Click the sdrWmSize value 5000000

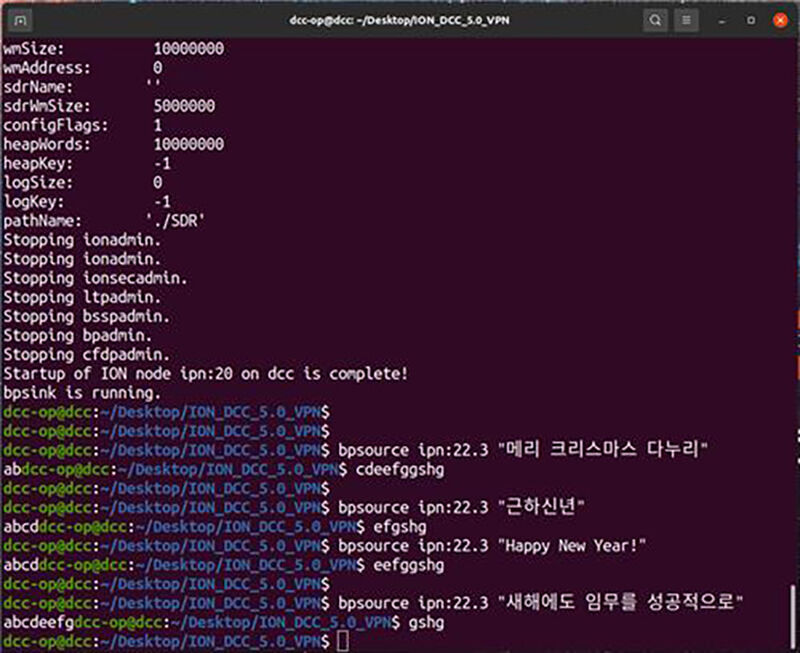click(x=185, y=106)
